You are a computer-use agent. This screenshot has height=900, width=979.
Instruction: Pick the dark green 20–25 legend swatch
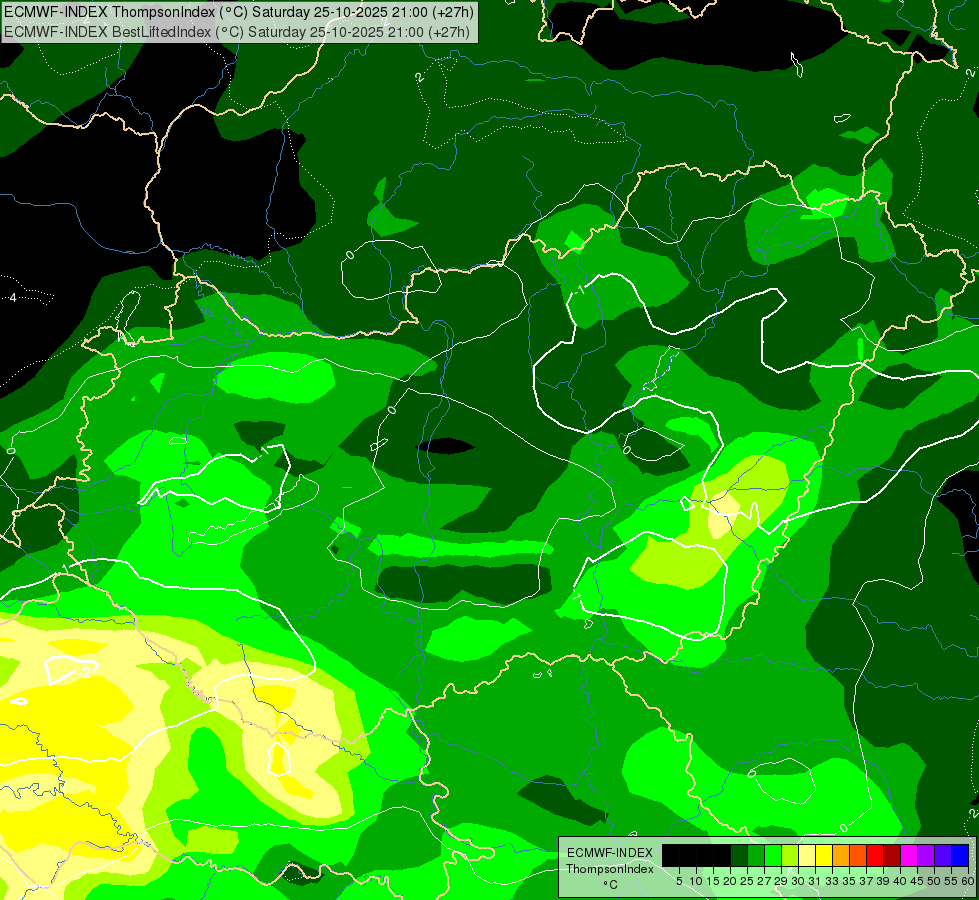click(739, 855)
